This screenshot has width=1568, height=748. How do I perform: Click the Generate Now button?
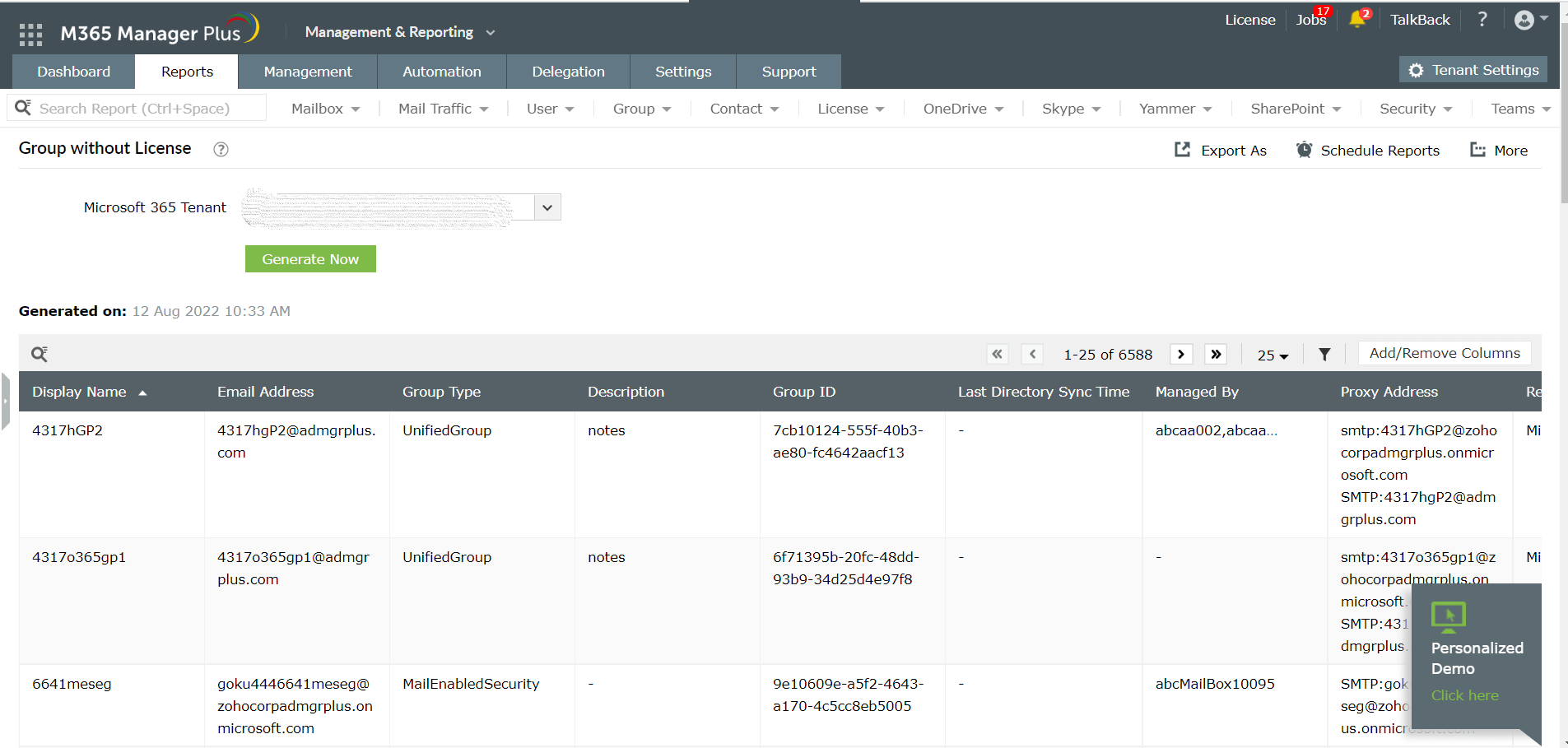tap(310, 259)
